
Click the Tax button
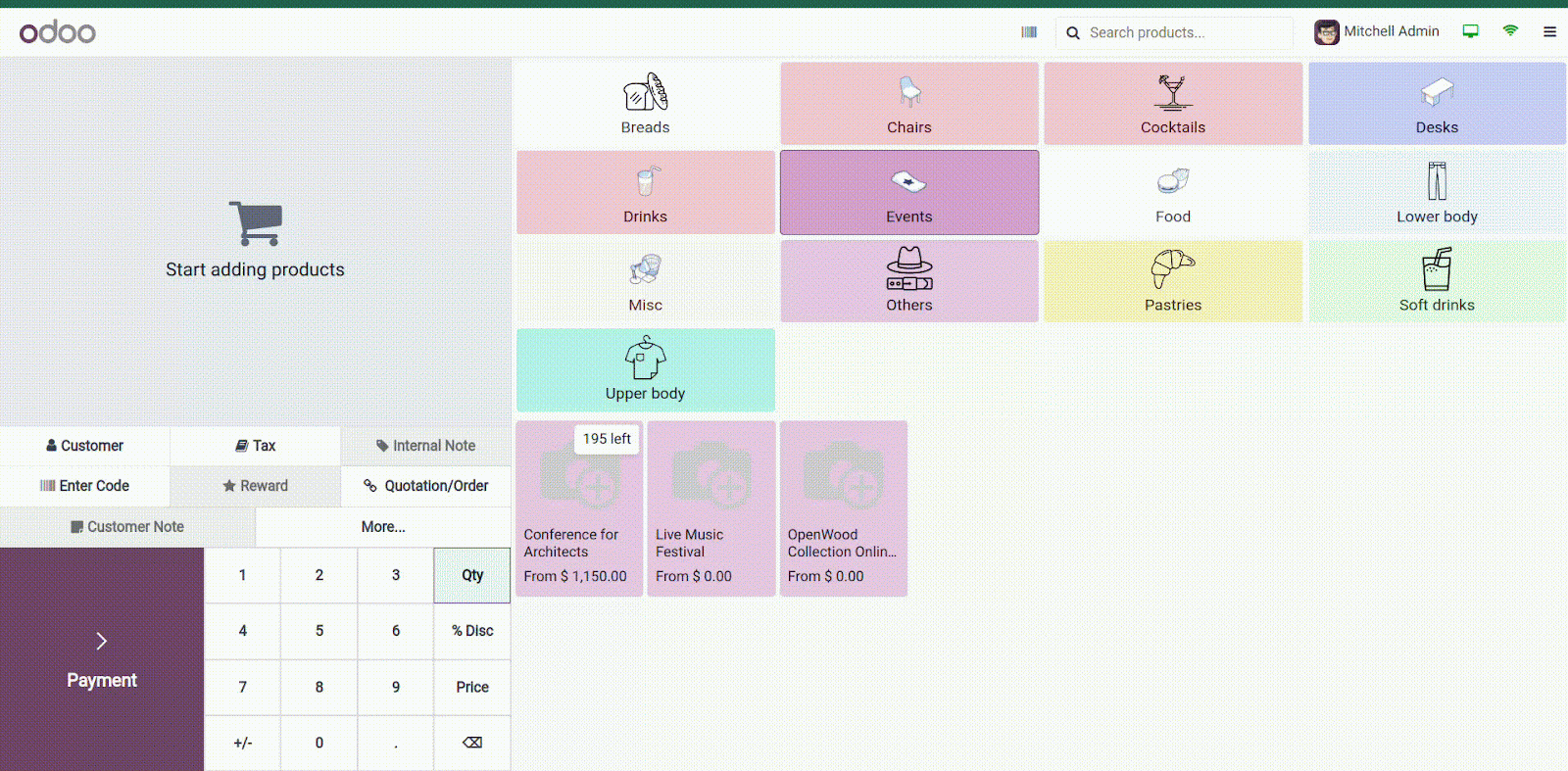coord(256,446)
